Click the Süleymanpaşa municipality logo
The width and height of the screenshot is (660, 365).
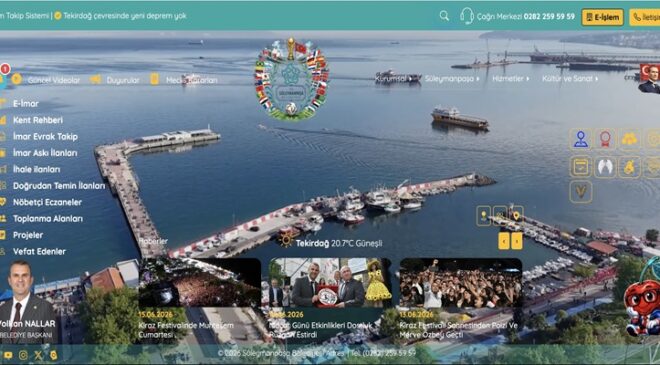[x=292, y=80]
